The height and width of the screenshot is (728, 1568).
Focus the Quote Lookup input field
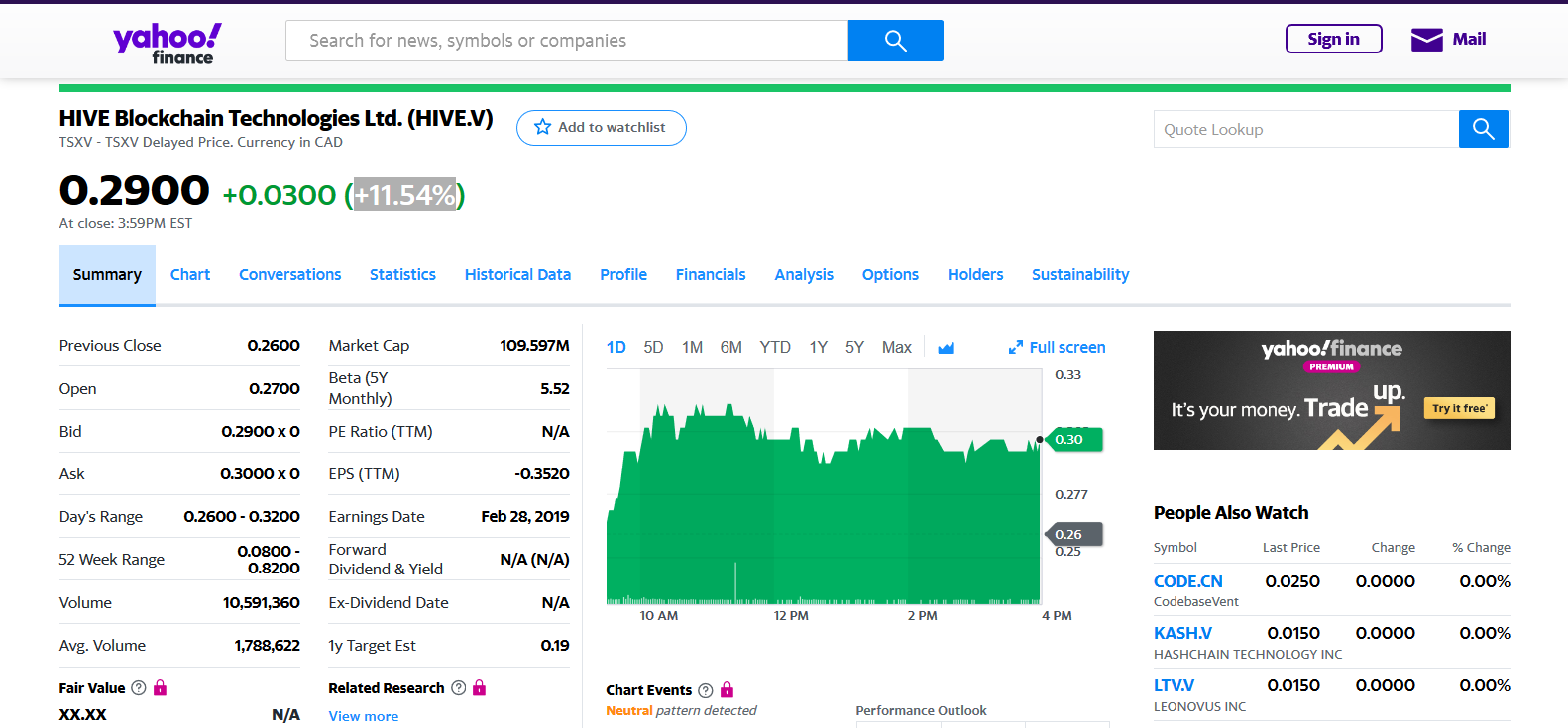[x=1305, y=130]
